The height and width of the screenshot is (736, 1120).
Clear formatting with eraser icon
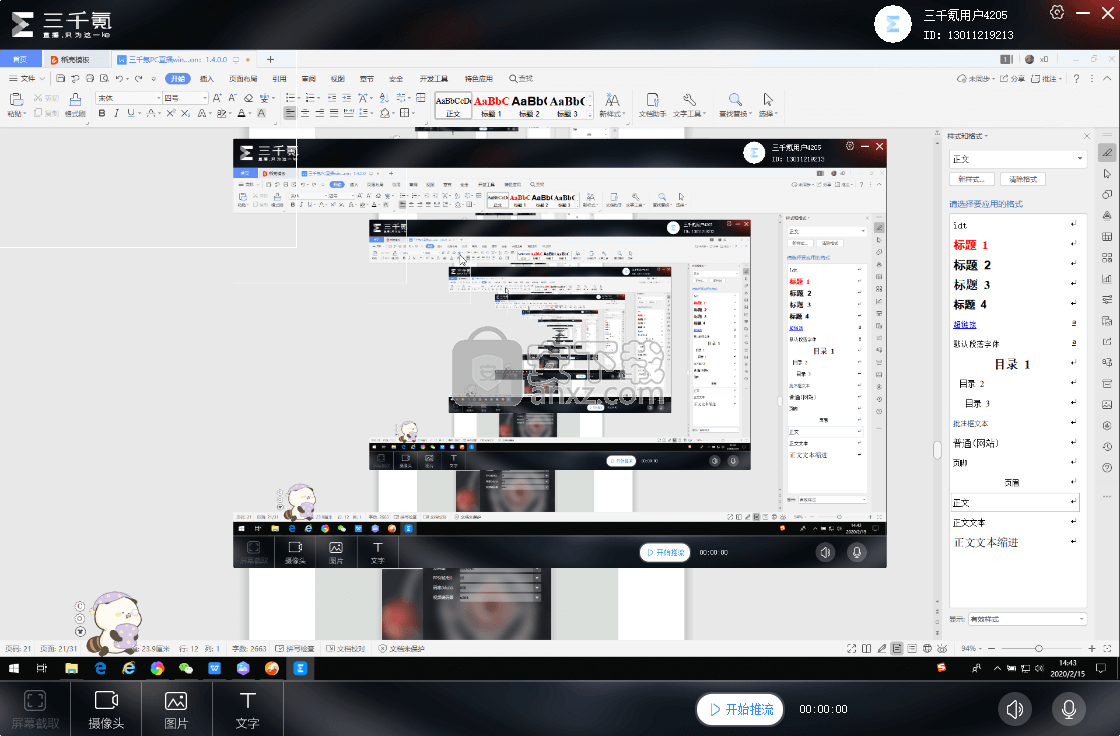(x=249, y=98)
